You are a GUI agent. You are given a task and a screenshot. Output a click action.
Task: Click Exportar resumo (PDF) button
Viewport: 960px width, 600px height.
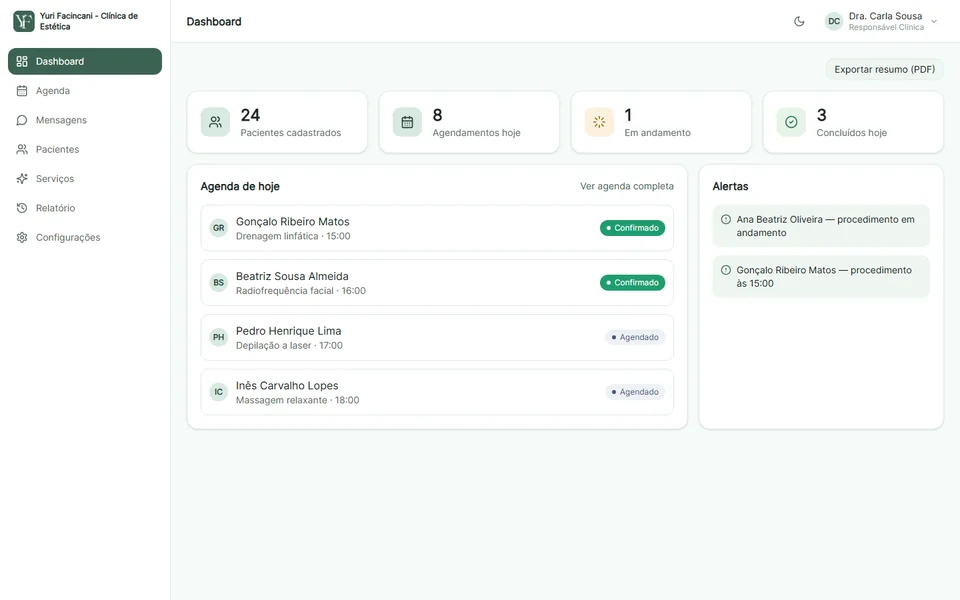click(x=885, y=69)
